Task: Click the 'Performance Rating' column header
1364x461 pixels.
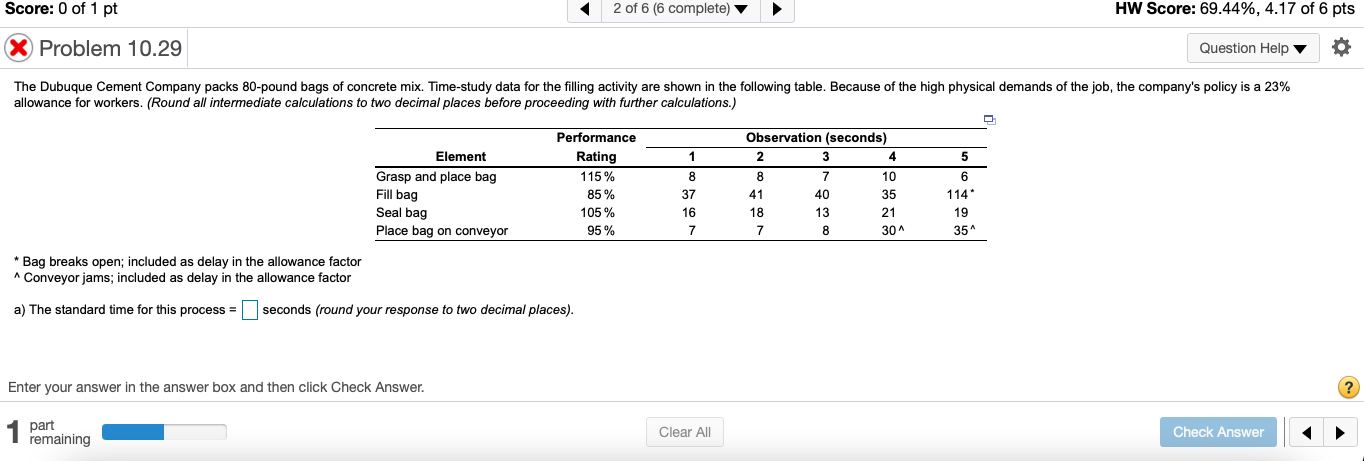Action: click(x=596, y=147)
